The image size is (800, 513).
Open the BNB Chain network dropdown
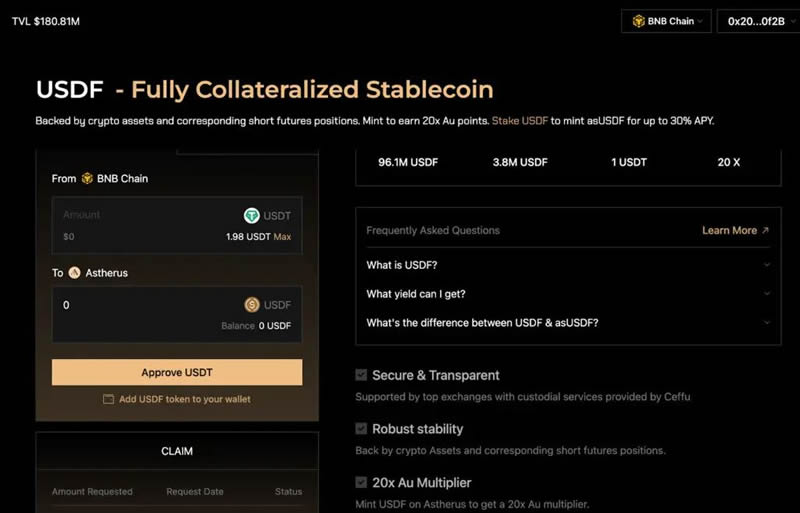pos(665,21)
